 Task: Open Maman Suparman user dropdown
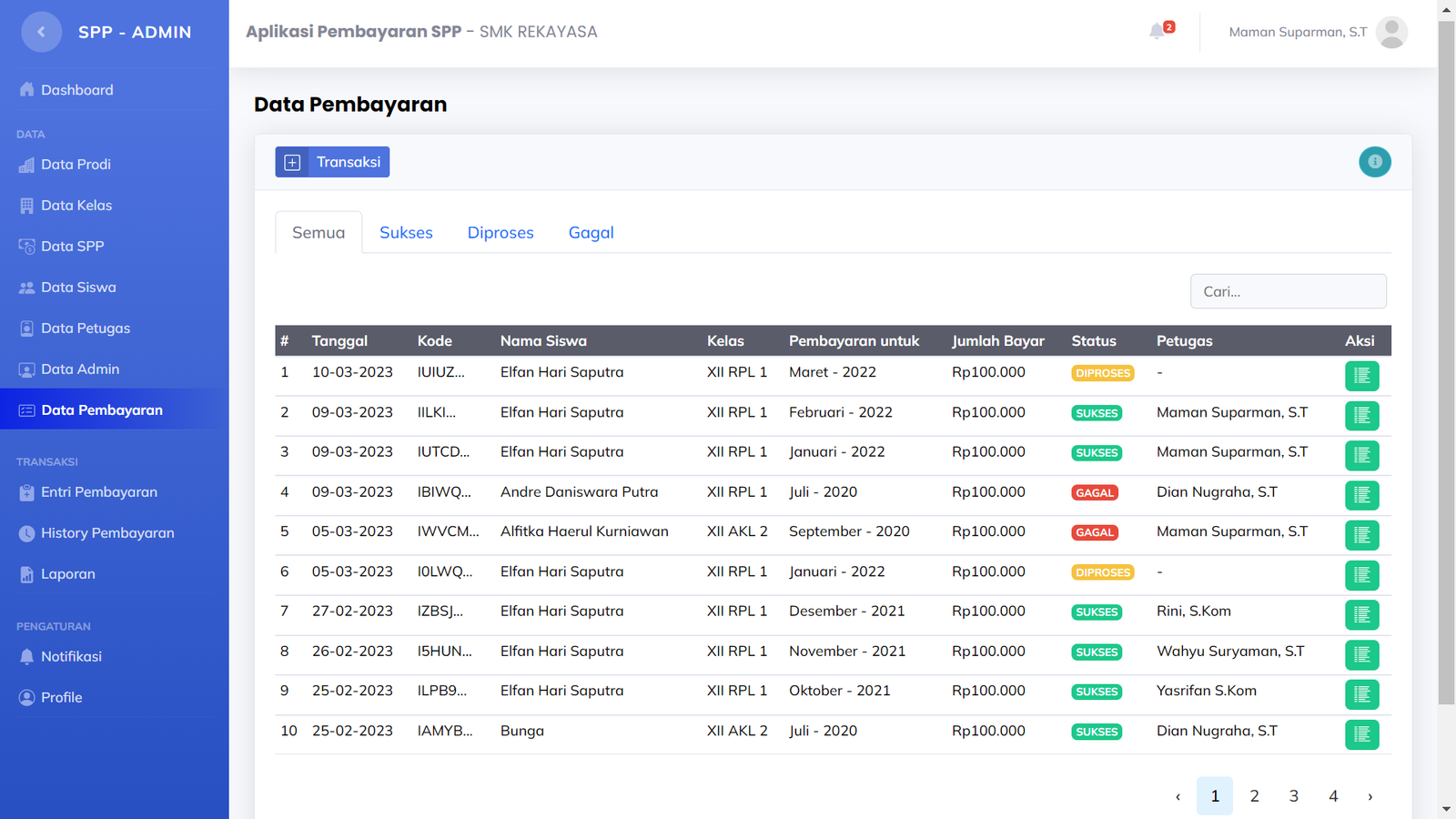(1297, 32)
